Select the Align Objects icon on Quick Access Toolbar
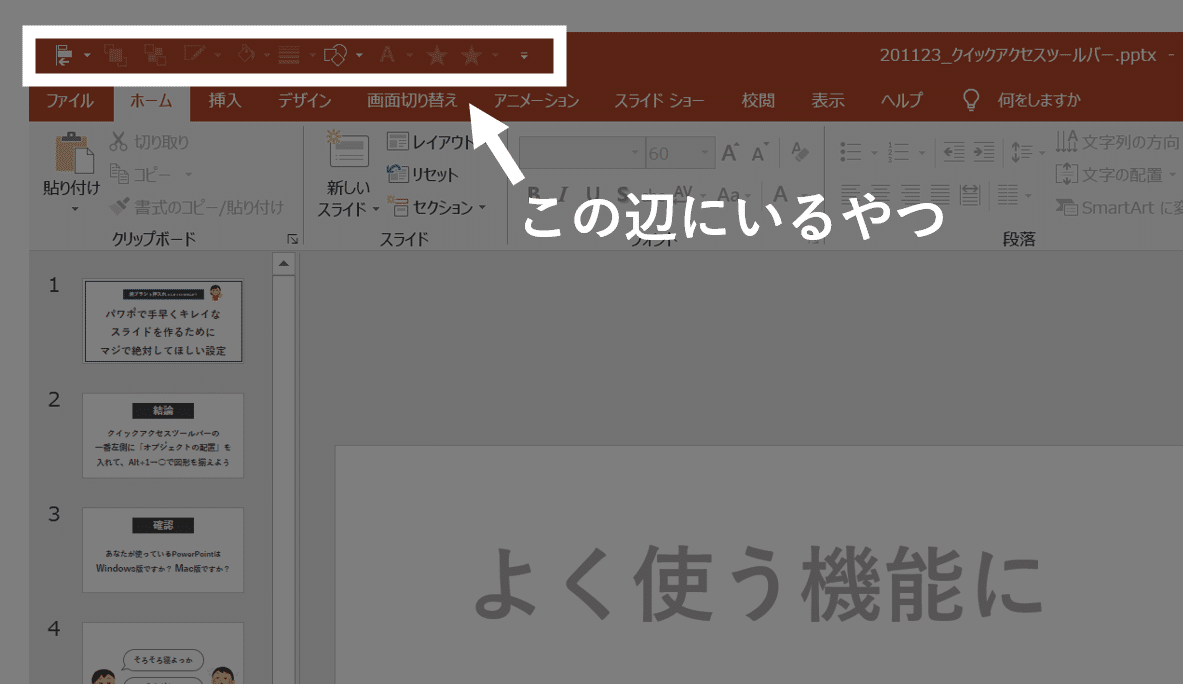Image resolution: width=1183 pixels, height=684 pixels. [65, 55]
